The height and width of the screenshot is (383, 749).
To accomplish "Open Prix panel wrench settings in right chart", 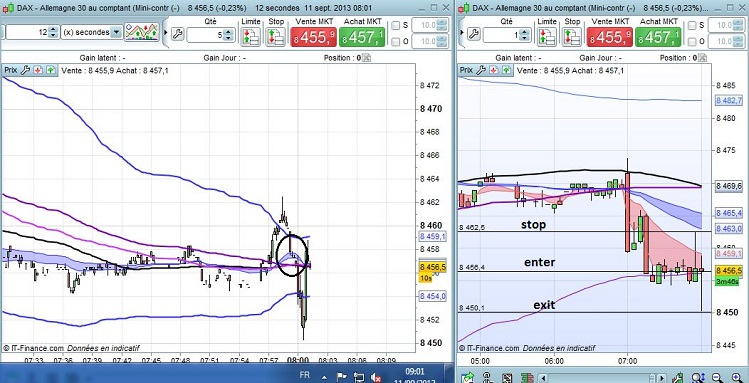I will [x=481, y=70].
